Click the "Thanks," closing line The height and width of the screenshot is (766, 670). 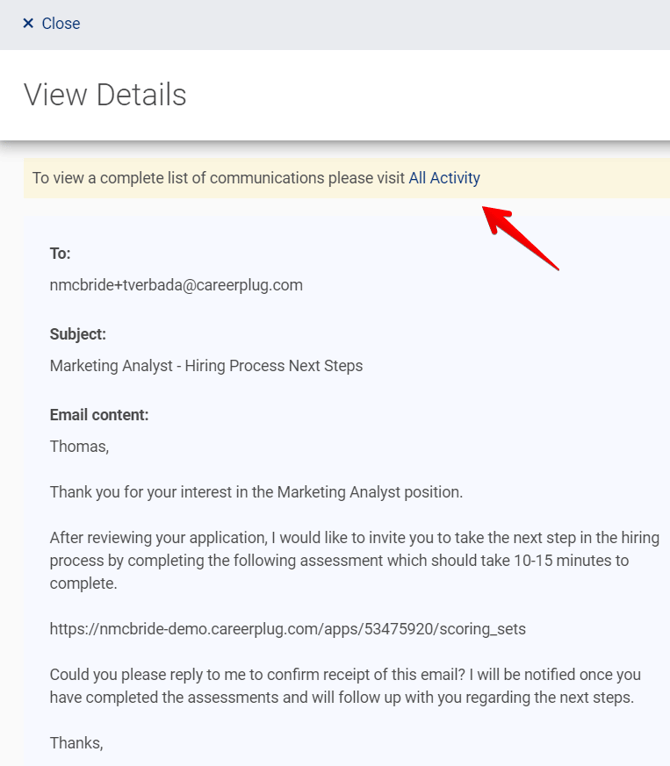(76, 743)
